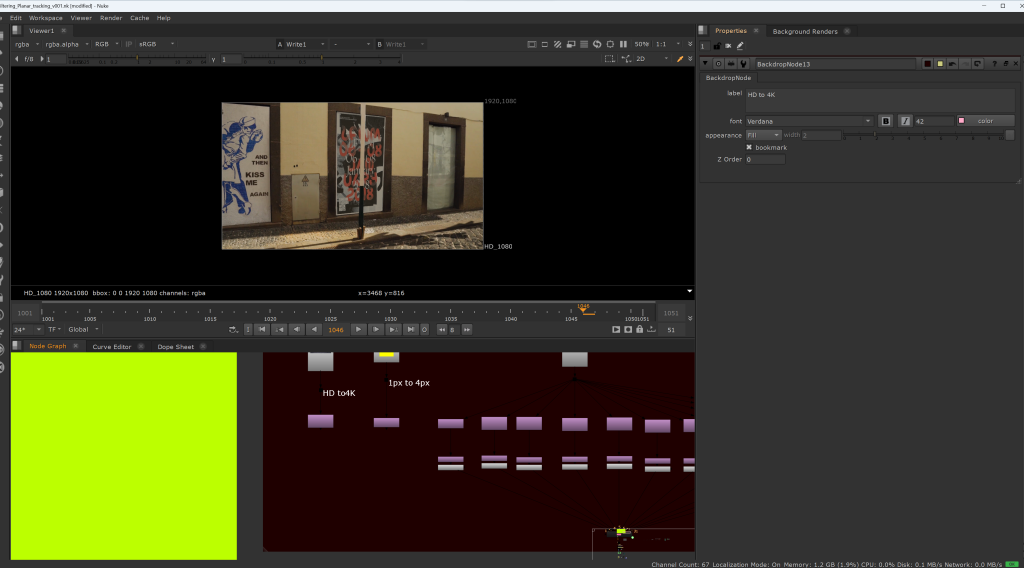Click the font size field showing 42
This screenshot has width=1024, height=568.
pyautogui.click(x=933, y=121)
